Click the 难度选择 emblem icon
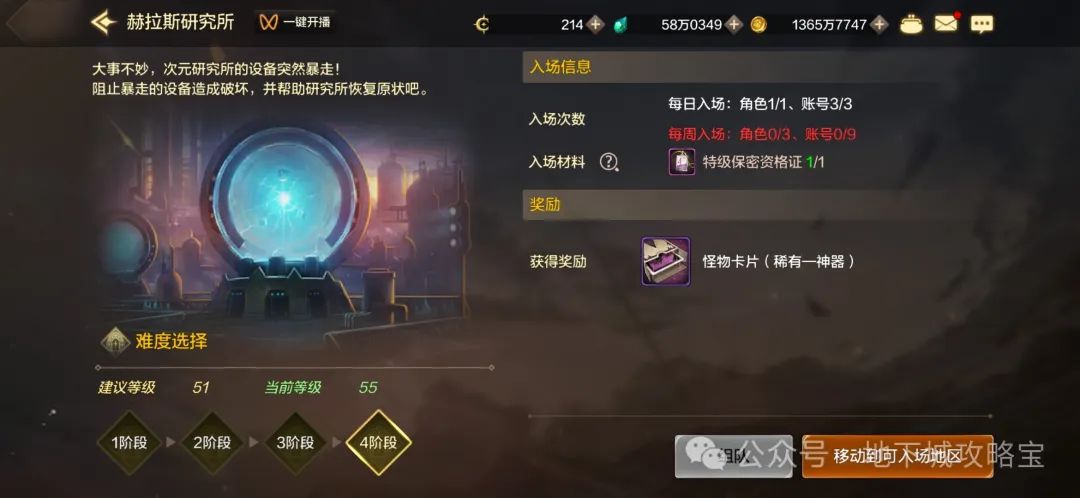Image resolution: width=1080 pixels, height=498 pixels. coord(115,340)
